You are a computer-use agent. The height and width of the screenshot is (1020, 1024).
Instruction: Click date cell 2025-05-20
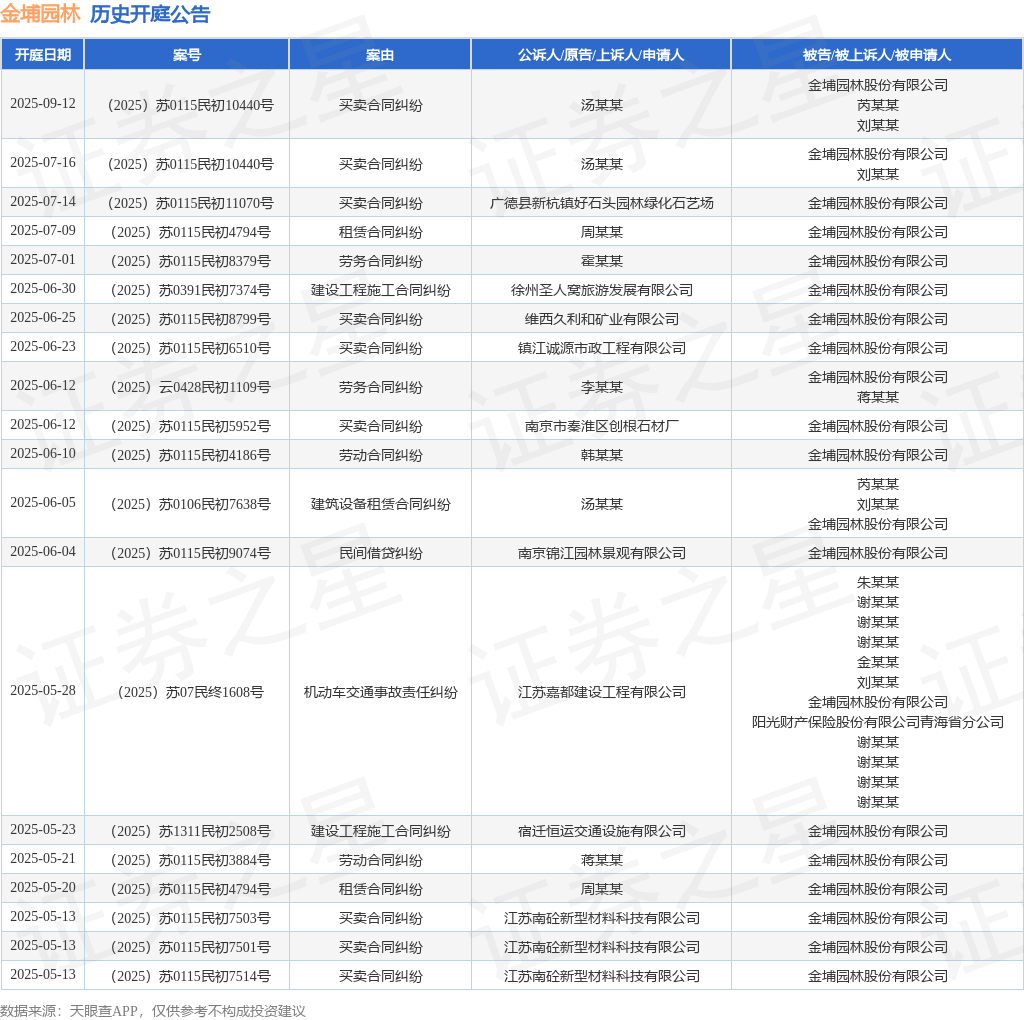(x=42, y=887)
